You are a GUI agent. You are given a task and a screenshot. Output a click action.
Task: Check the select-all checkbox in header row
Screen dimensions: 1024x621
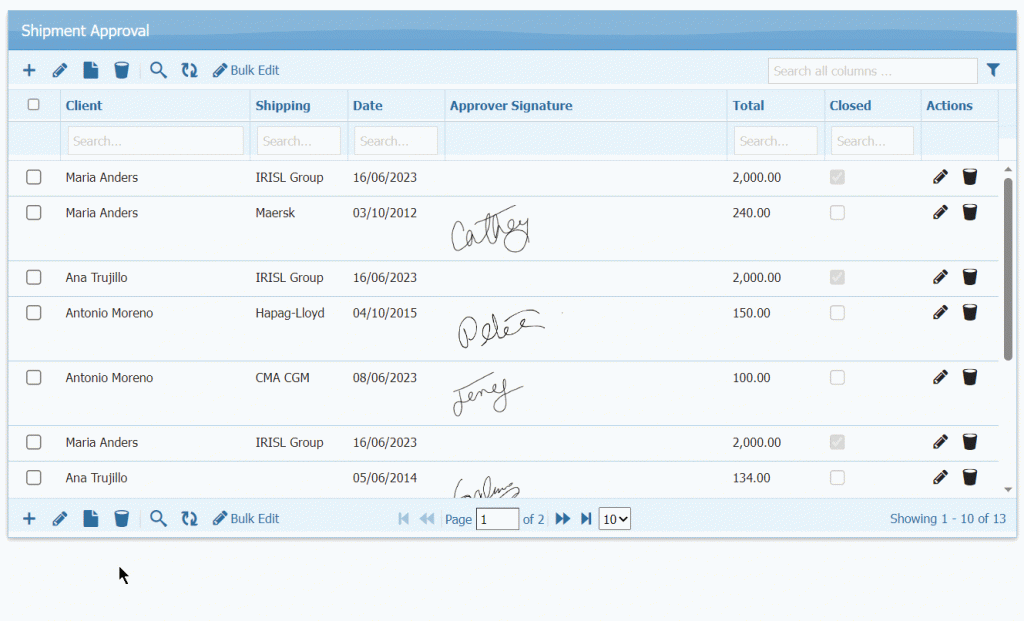pyautogui.click(x=33, y=105)
